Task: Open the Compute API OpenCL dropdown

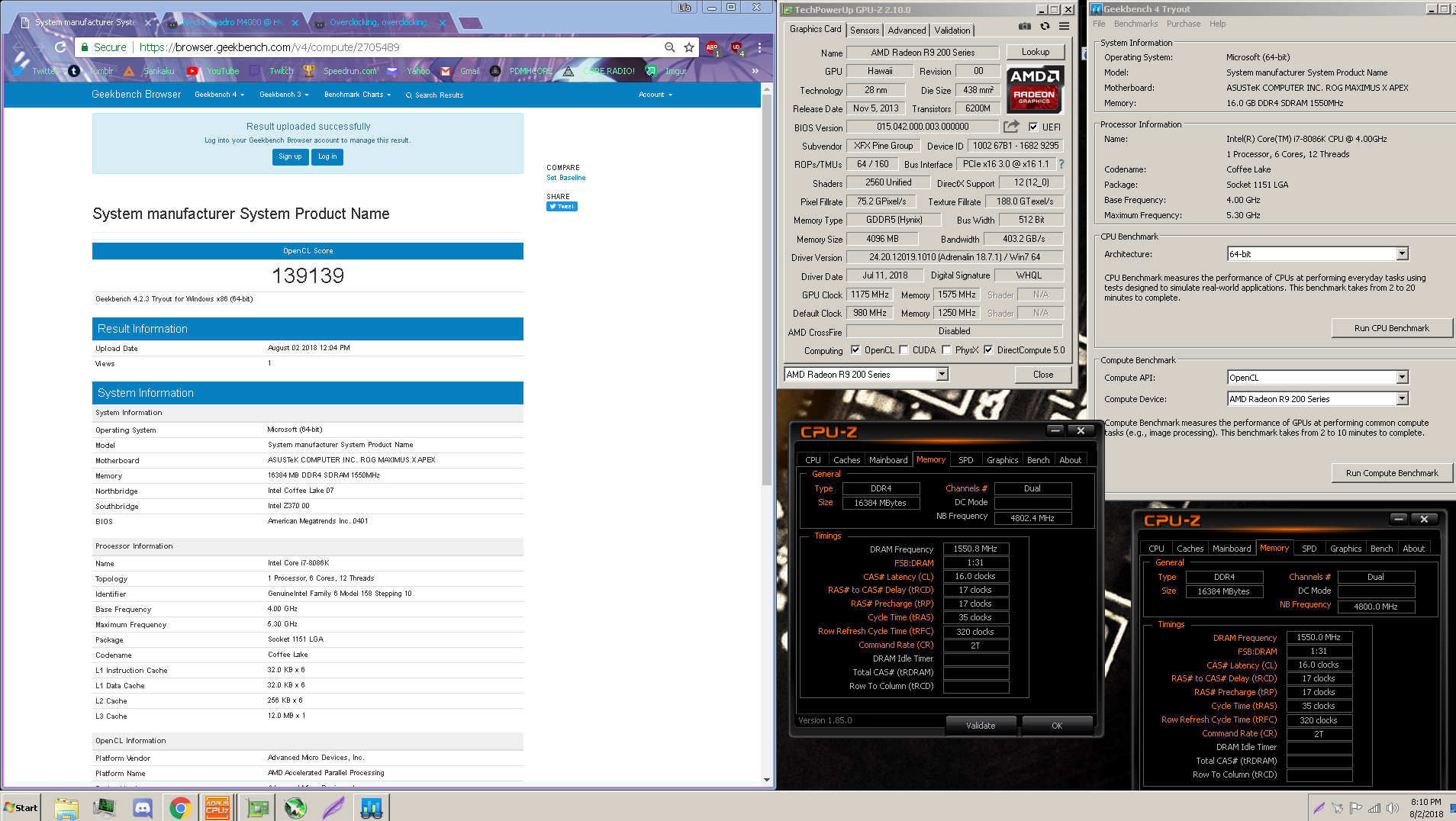Action: tap(1402, 377)
